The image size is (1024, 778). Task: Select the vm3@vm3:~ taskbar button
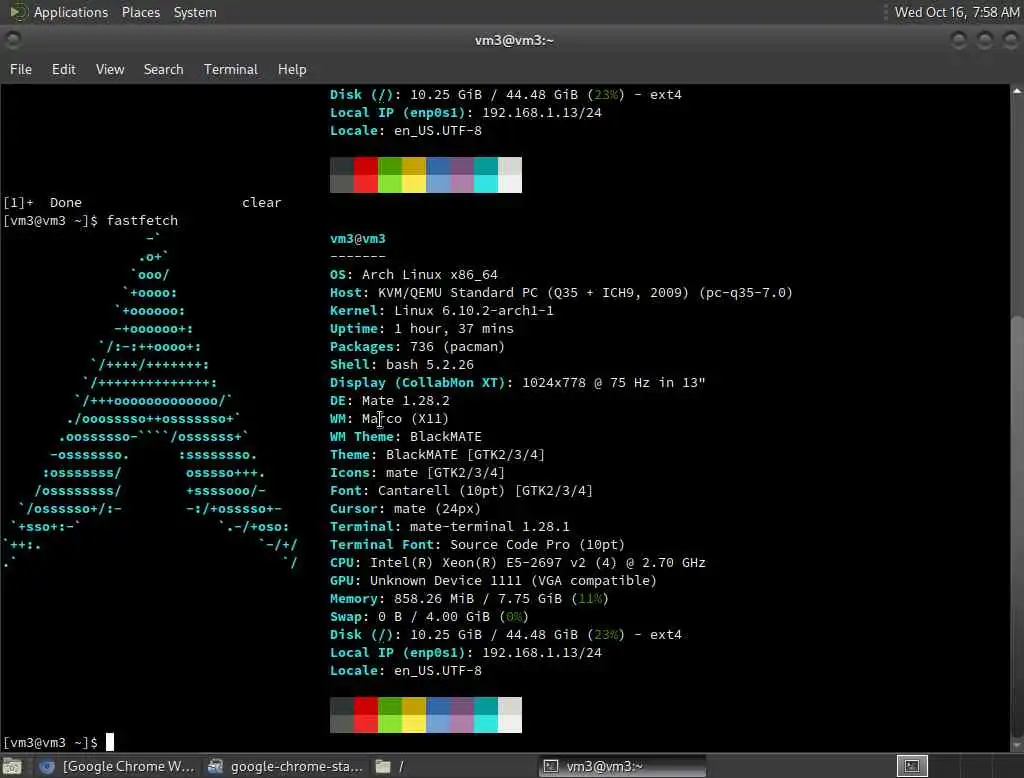pyautogui.click(x=622, y=766)
